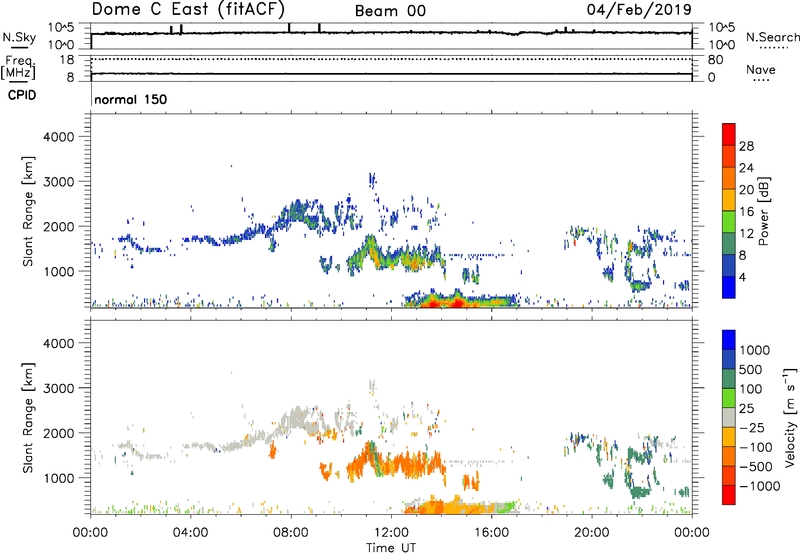Screen dimensions: 800x554
Task: Click the '80' Nave axis tick
Action: [715, 60]
